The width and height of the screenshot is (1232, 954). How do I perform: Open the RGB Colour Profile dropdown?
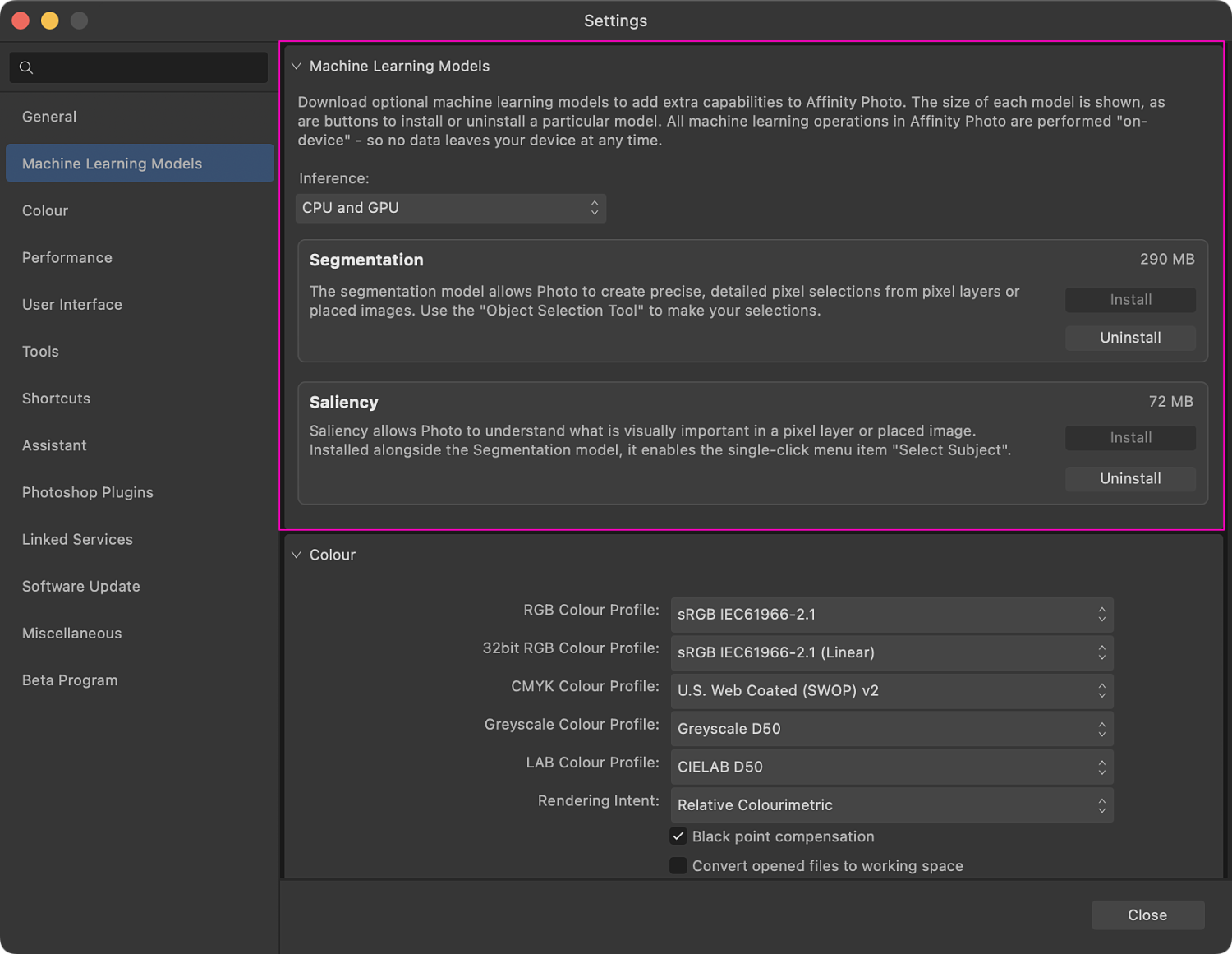pyautogui.click(x=891, y=615)
